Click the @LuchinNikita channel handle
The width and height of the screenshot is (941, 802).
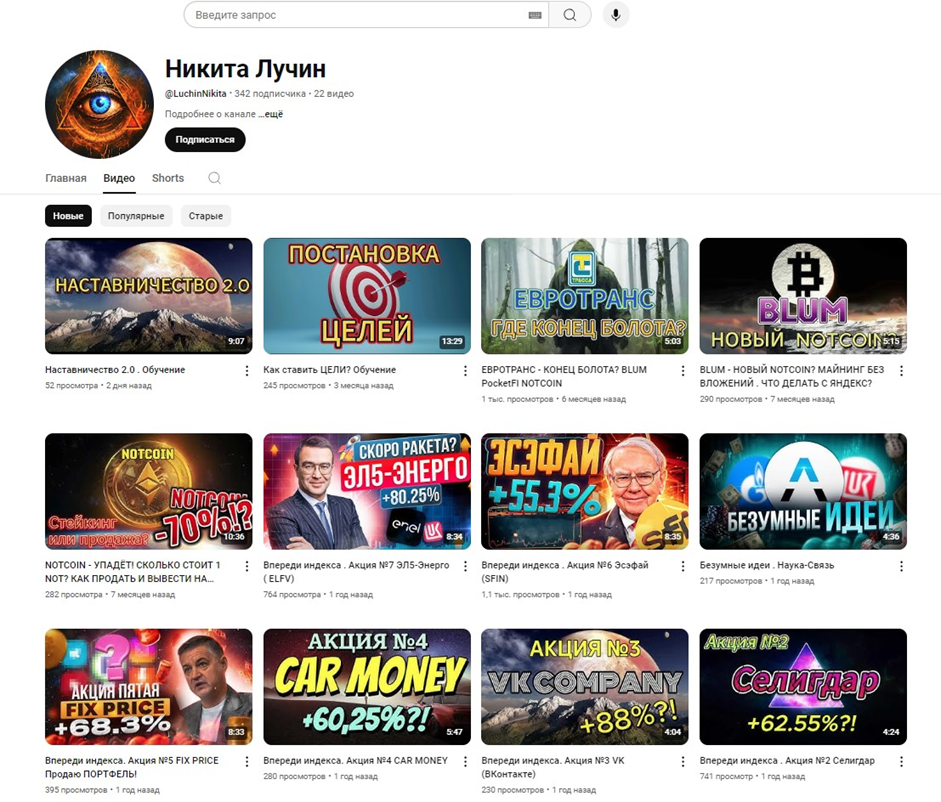click(x=196, y=94)
